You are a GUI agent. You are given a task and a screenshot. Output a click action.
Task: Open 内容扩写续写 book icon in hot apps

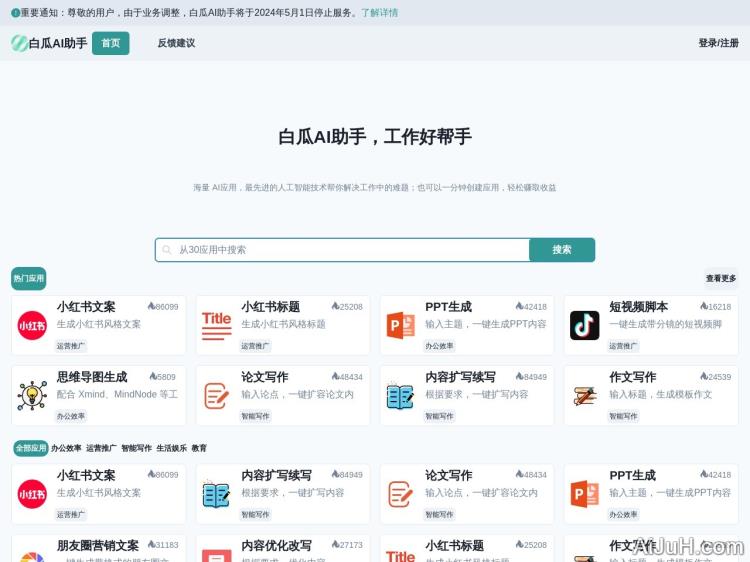(x=400, y=396)
